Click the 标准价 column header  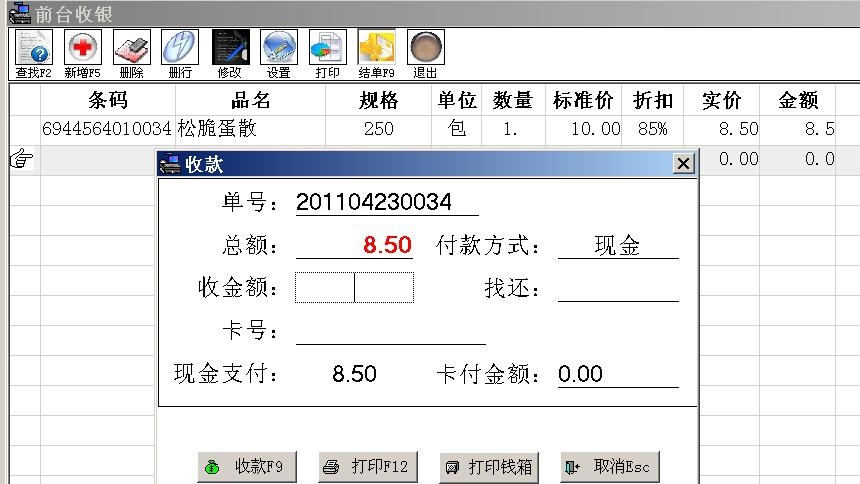(583, 100)
